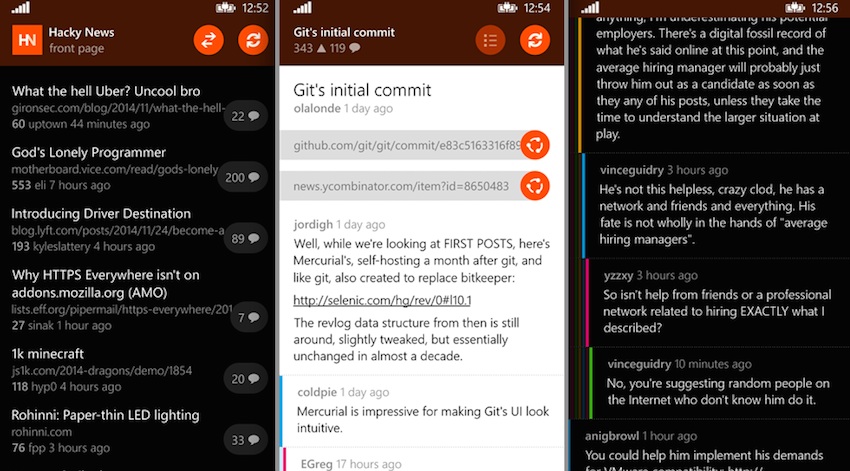Tap comment 'No, you're suggesting random people'
Image resolution: width=850 pixels, height=471 pixels.
click(x=718, y=391)
